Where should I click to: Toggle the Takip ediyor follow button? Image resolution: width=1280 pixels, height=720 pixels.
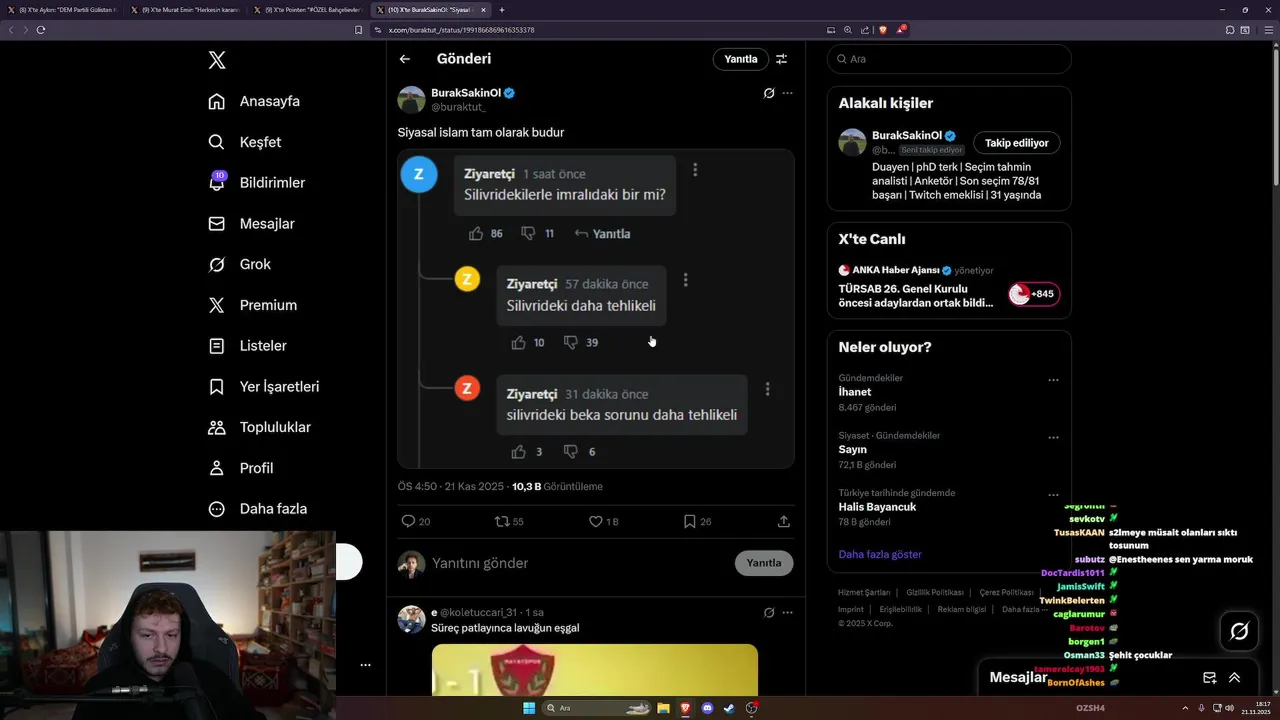coord(1017,143)
